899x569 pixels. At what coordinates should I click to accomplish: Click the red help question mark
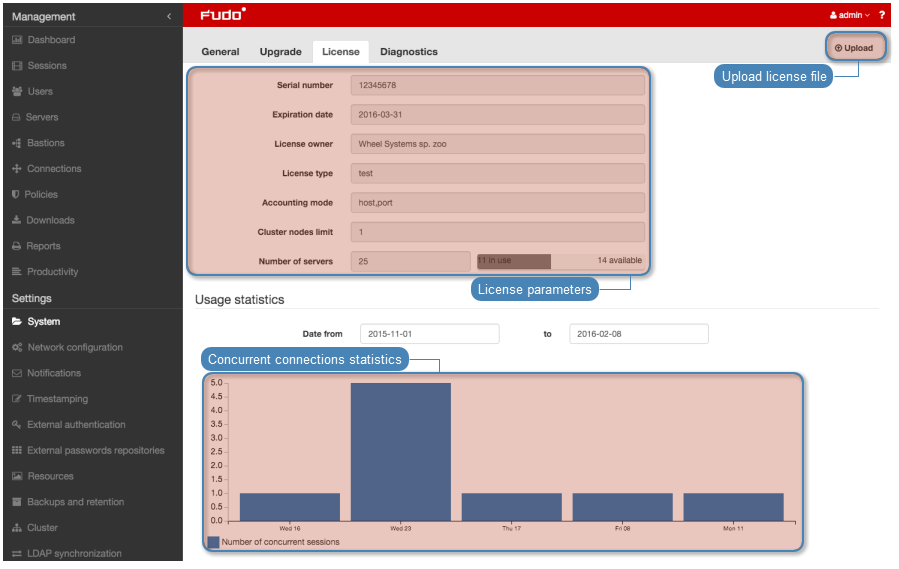tap(882, 15)
